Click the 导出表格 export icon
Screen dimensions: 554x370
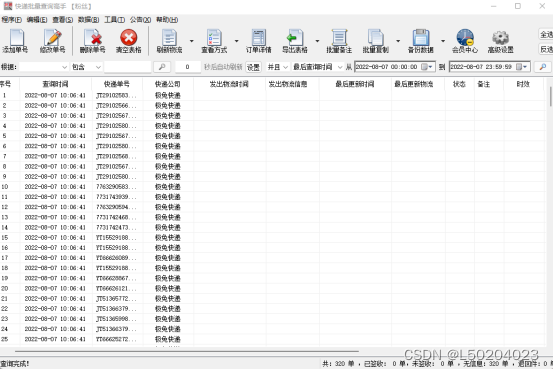295,41
